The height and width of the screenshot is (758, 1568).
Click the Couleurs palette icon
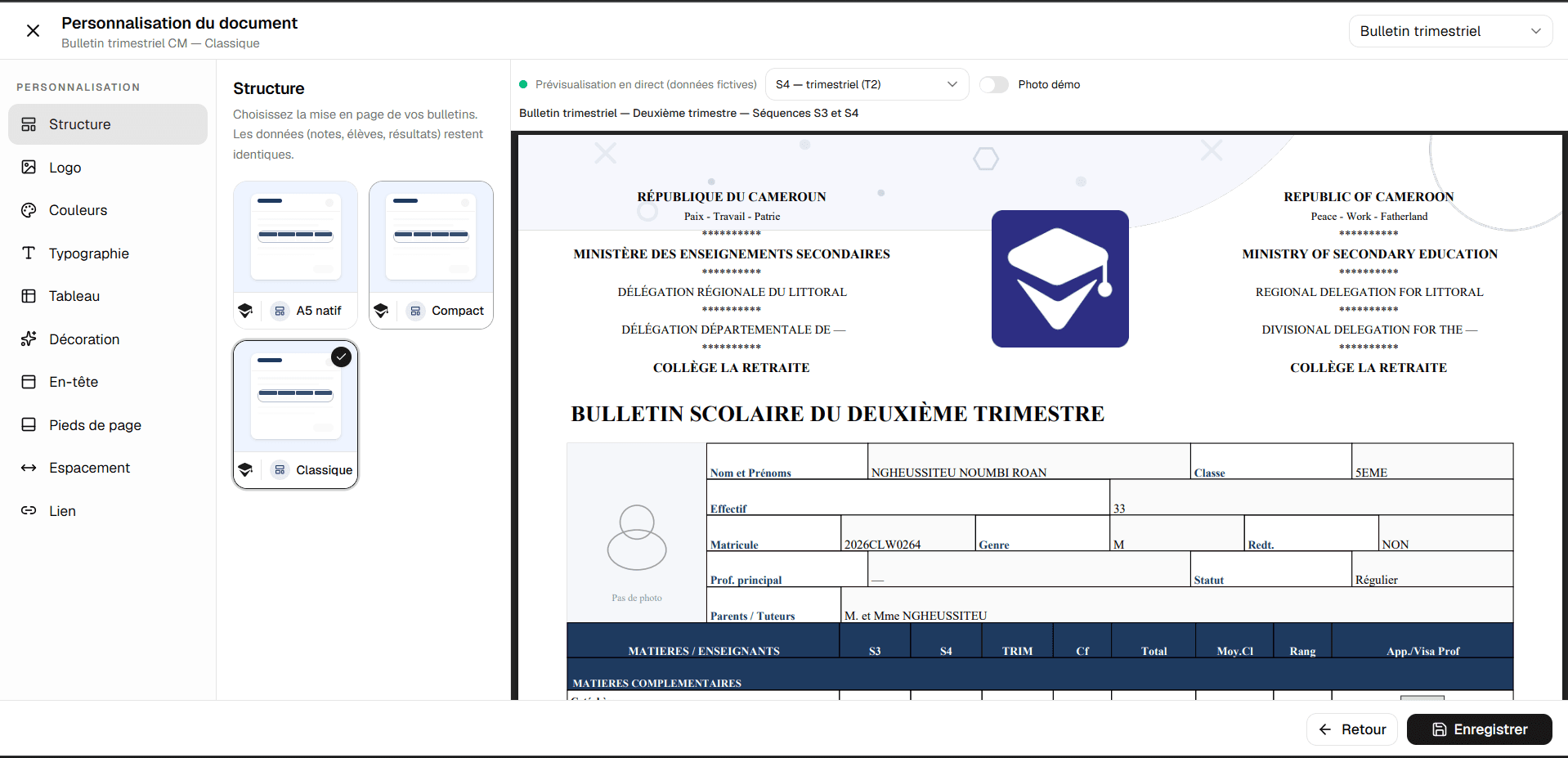[x=29, y=210]
